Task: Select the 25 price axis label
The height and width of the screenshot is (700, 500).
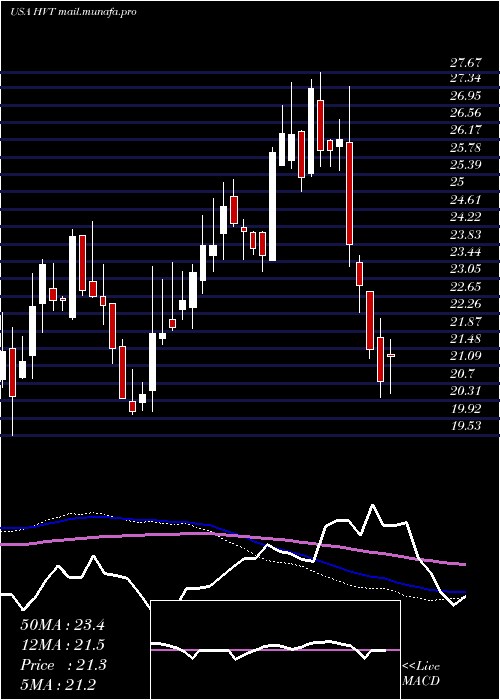Action: pos(458,182)
